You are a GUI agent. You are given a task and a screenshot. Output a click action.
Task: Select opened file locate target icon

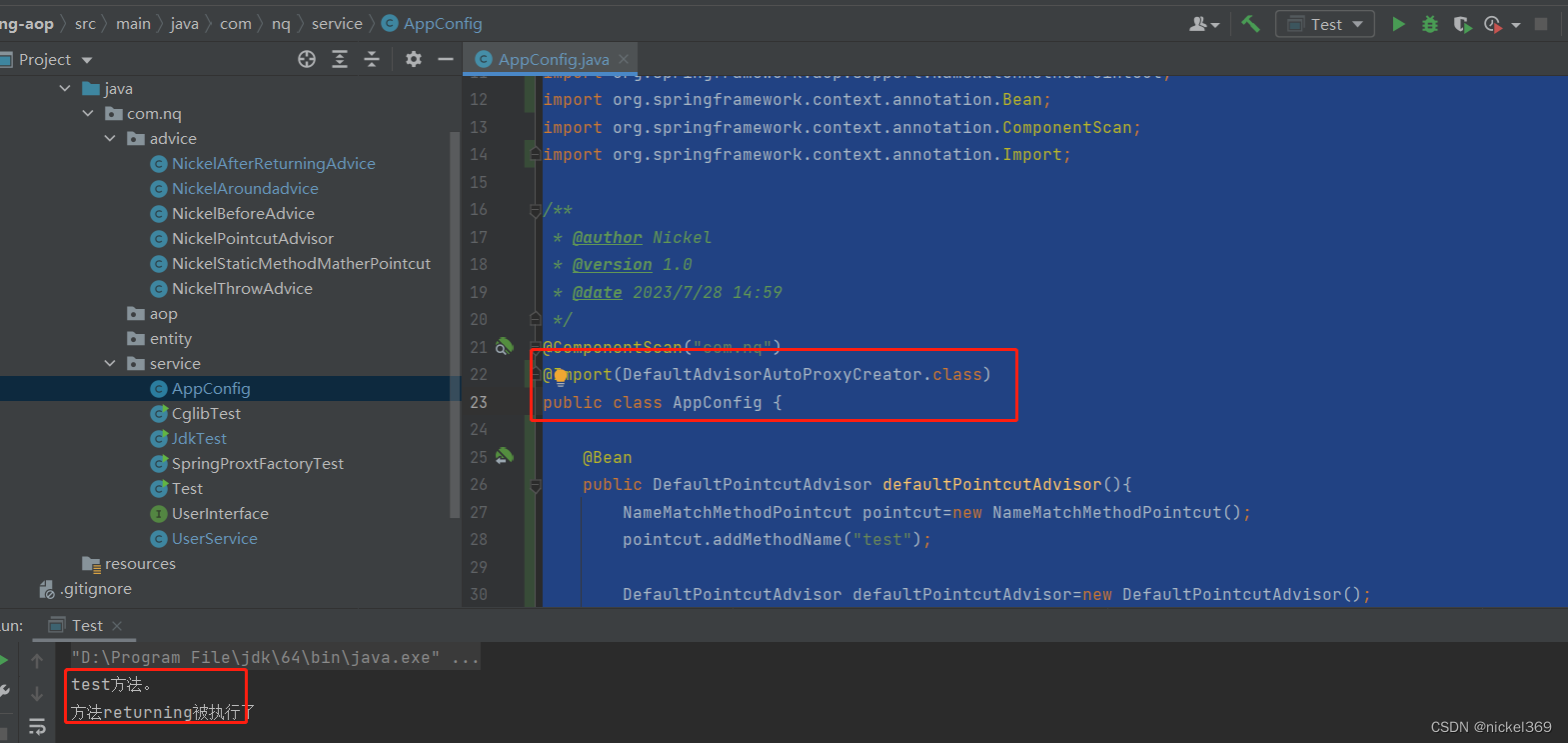pyautogui.click(x=307, y=60)
